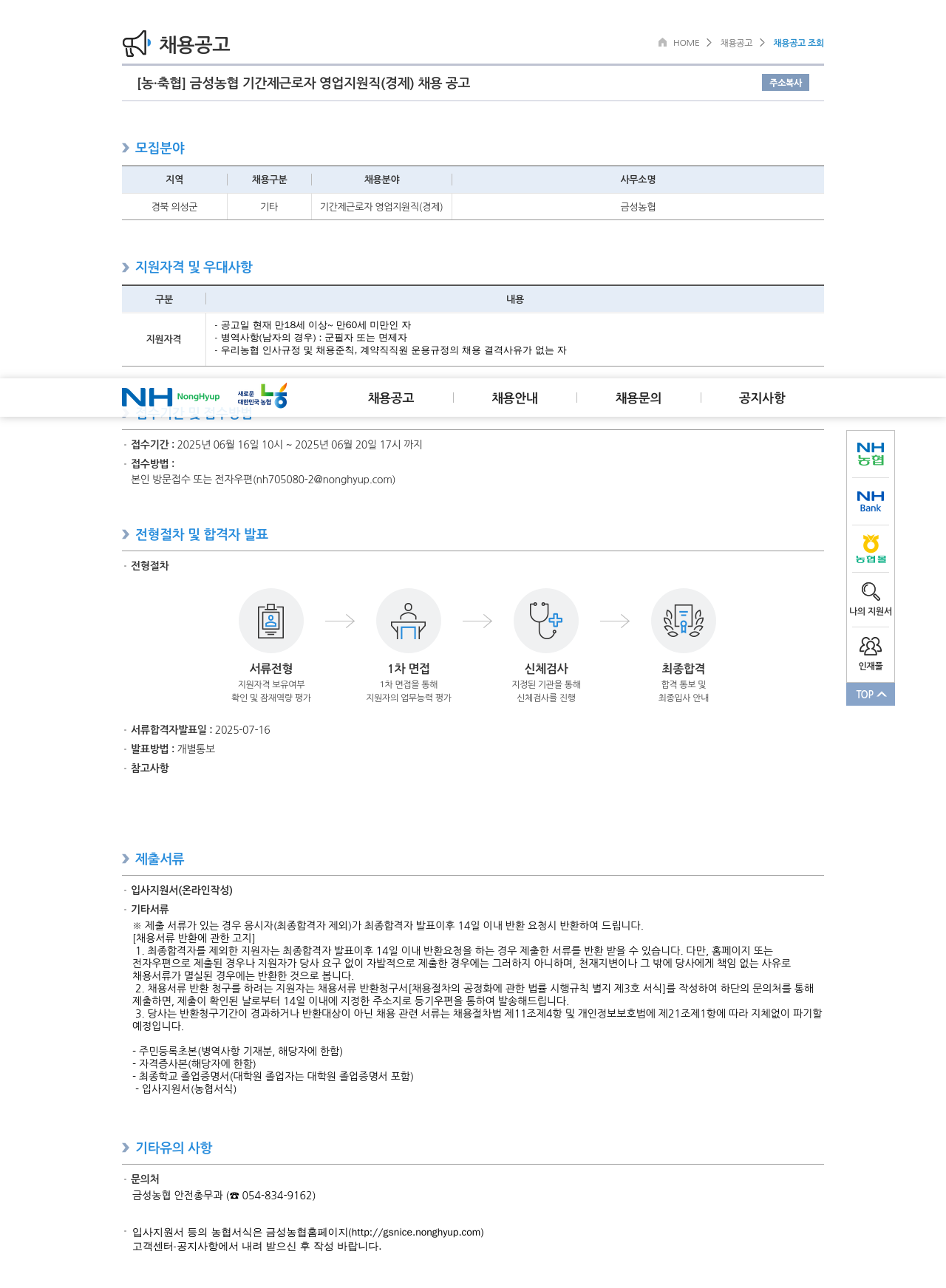Screen dimensions: 946x1288
Task: Click the 경북 의성군 table cell
Action: [x=174, y=207]
